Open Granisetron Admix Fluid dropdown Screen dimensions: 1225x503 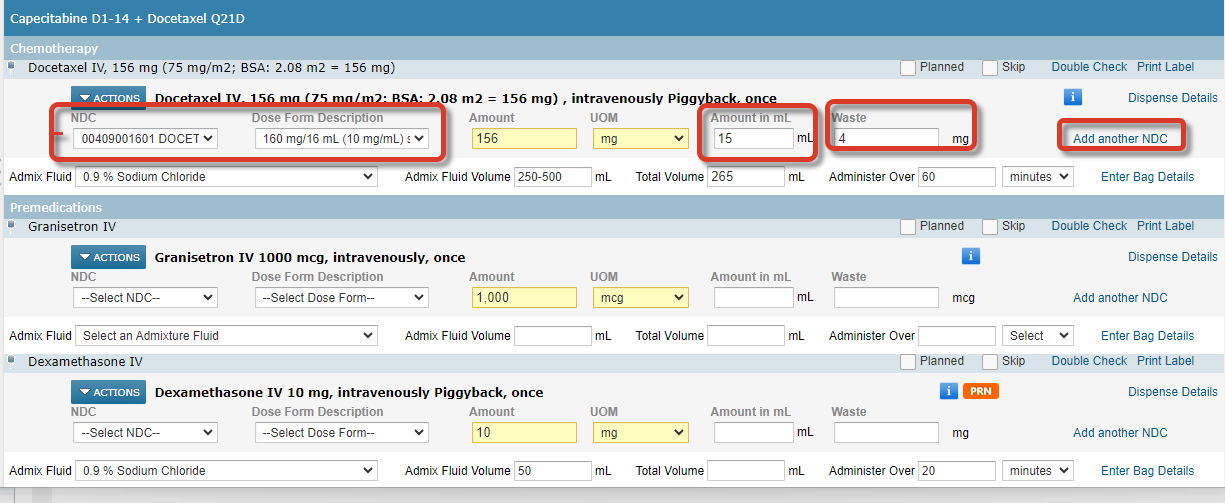pyautogui.click(x=229, y=336)
